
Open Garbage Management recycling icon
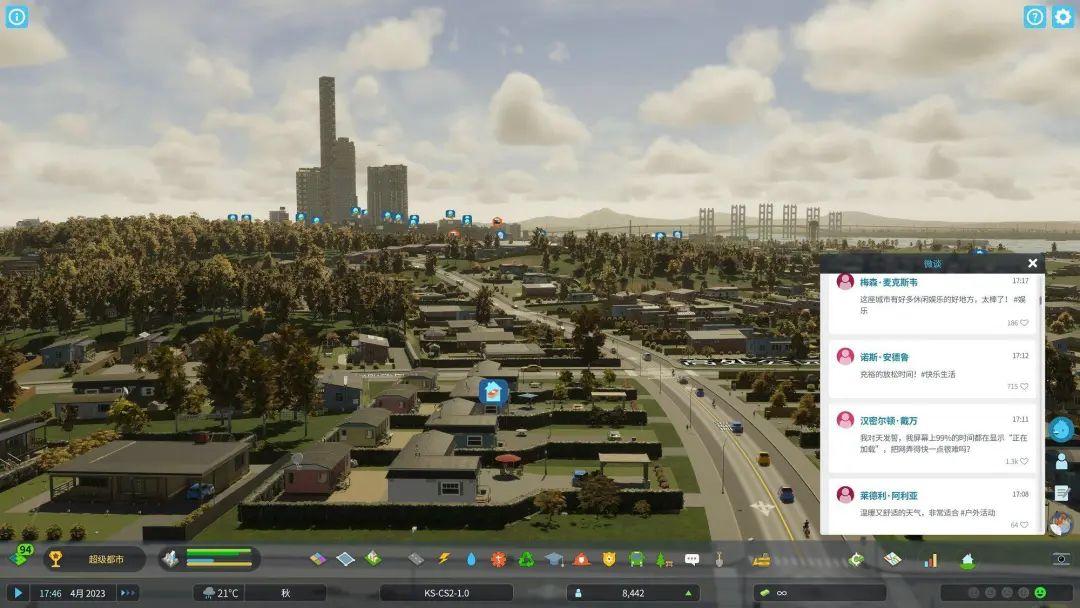pyautogui.click(x=526, y=559)
